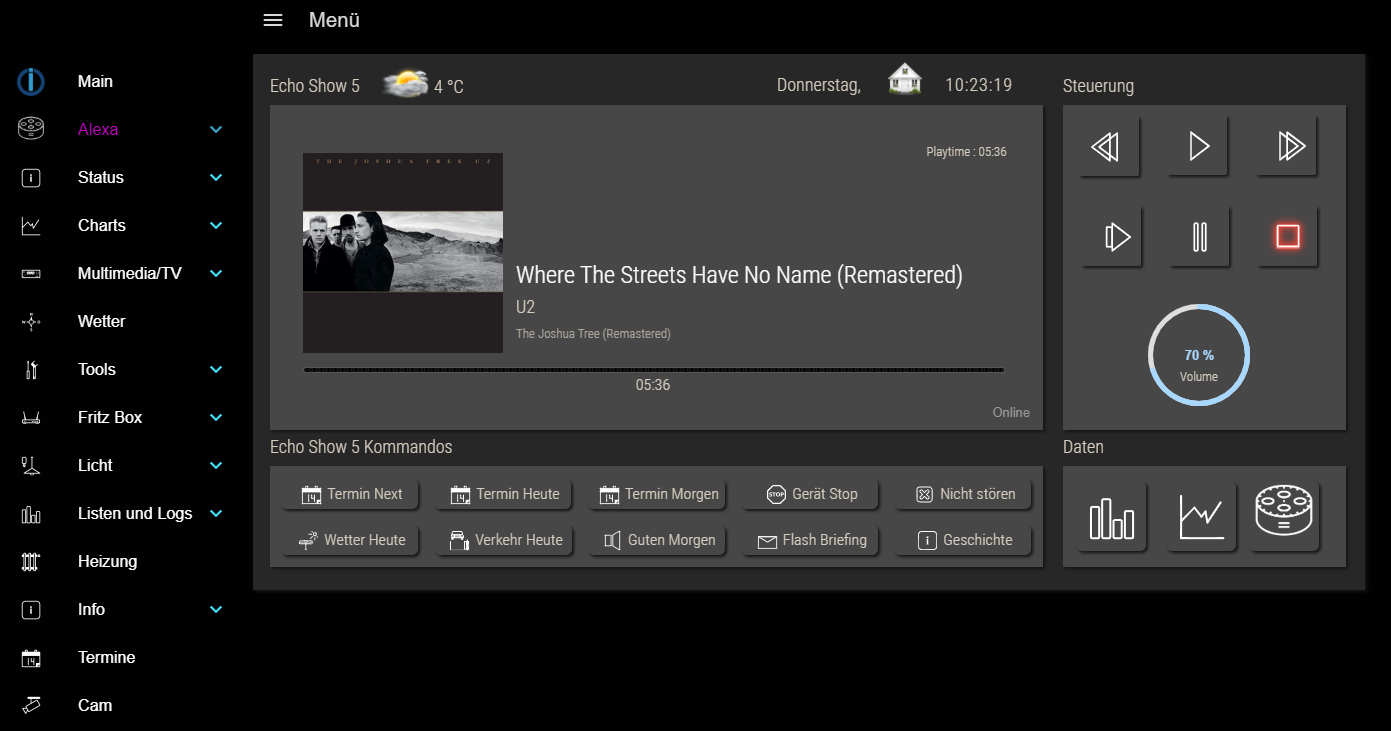Click the router icon beside Fritz Box
The height and width of the screenshot is (731, 1391).
(x=31, y=417)
